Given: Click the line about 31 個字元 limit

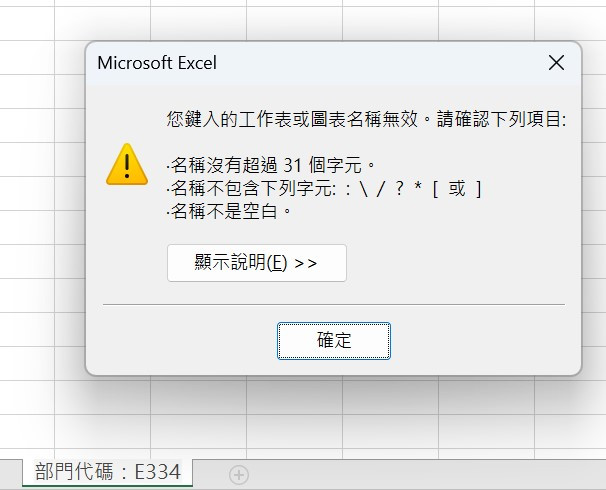Looking at the screenshot, I should coord(271,165).
